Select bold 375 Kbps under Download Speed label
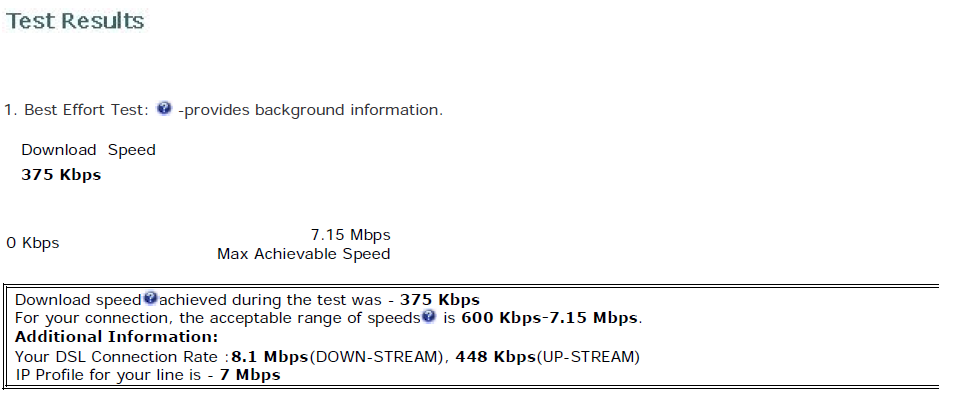958x404 pixels. click(x=61, y=175)
